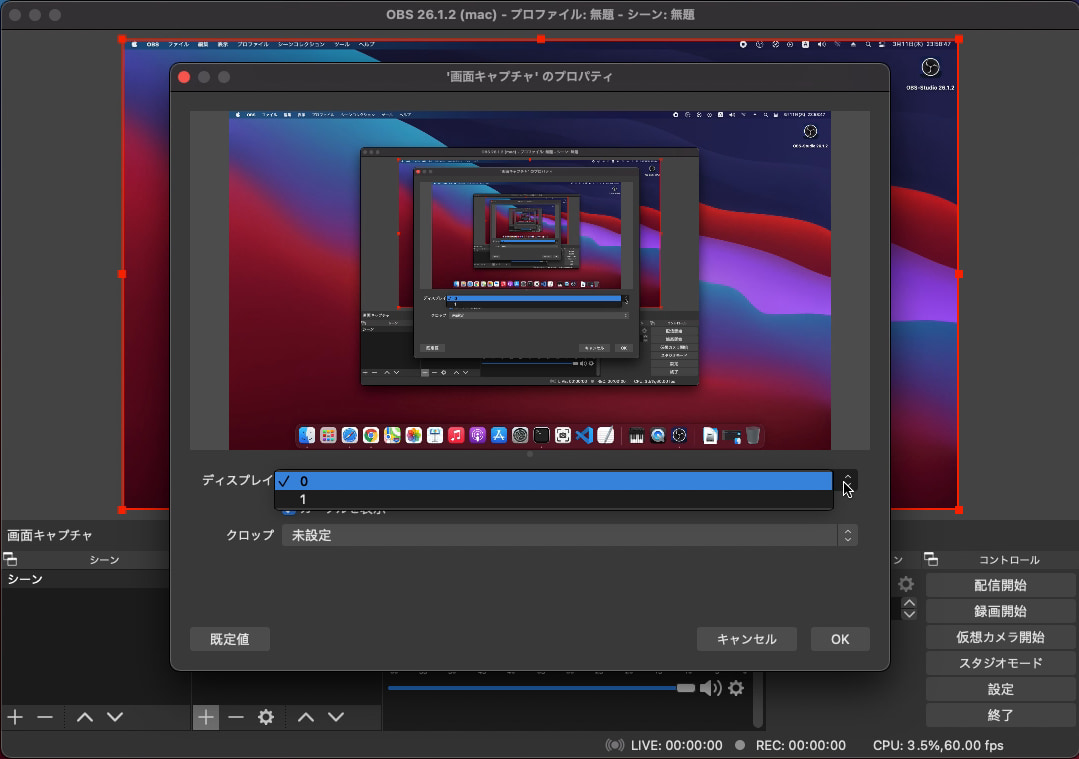Move source up with sources up arrow

pos(306,717)
